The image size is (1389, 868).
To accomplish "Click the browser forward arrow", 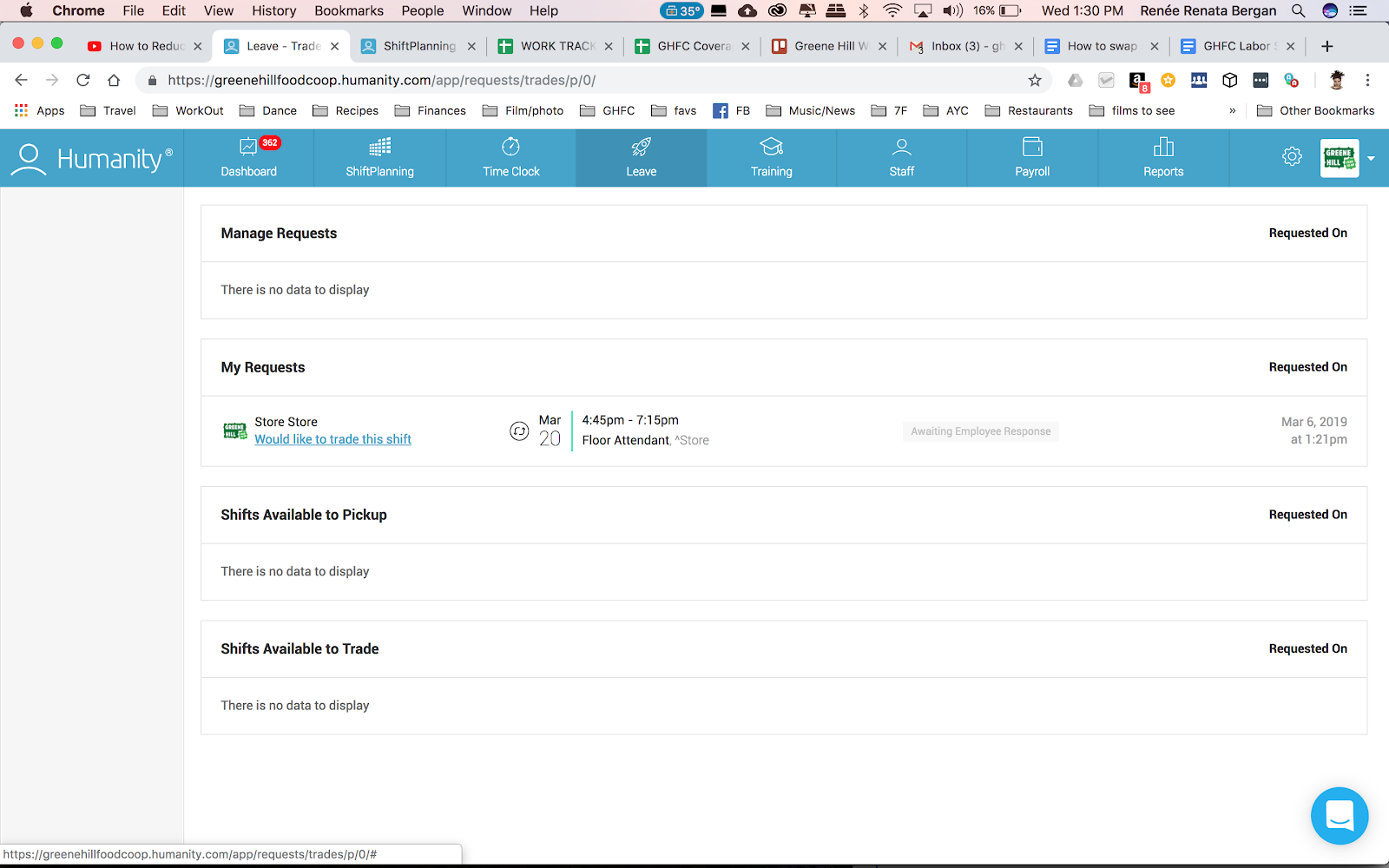I will point(52,80).
